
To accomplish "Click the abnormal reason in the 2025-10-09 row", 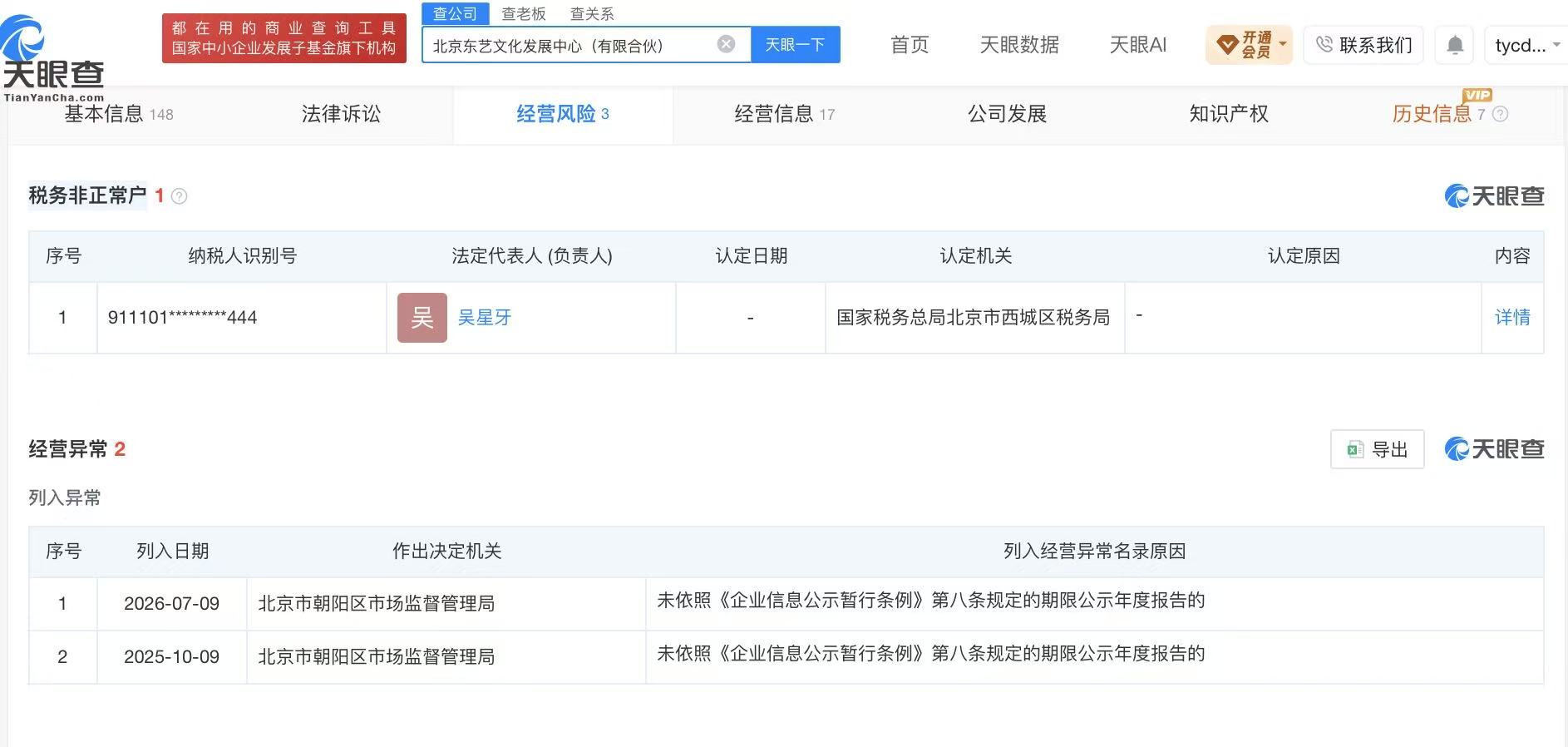I will [x=931, y=654].
